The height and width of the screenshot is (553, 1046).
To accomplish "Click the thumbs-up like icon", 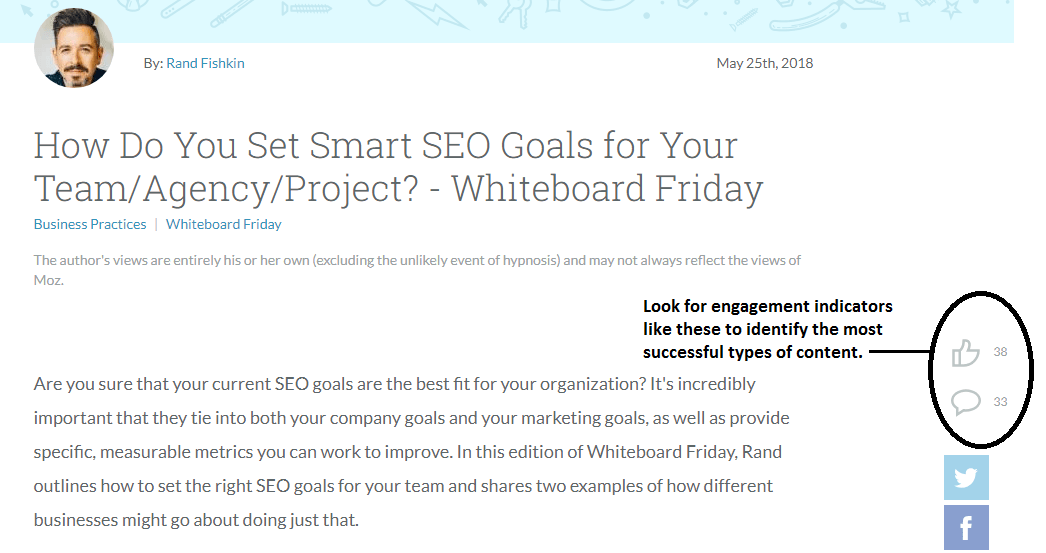I will pos(965,352).
